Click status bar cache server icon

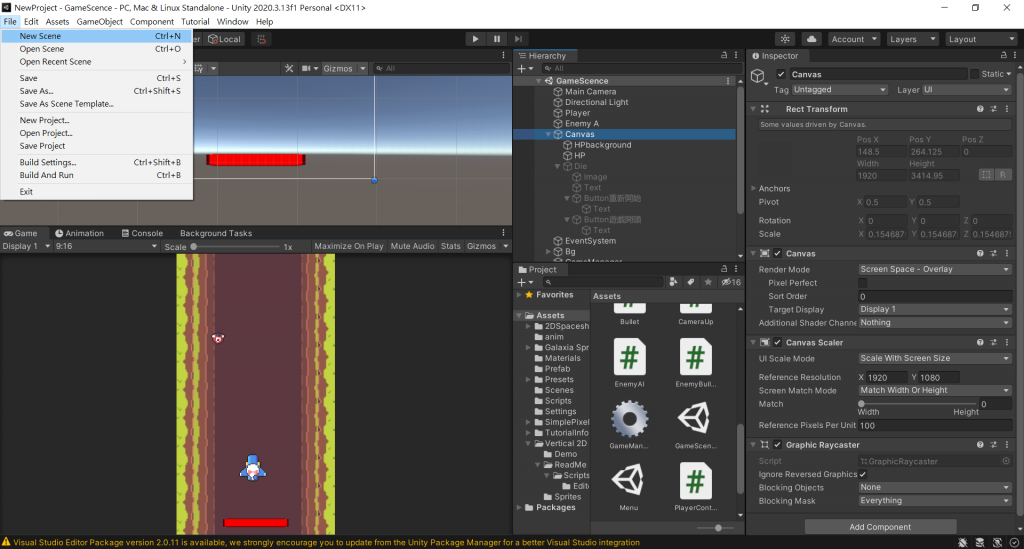[980, 542]
